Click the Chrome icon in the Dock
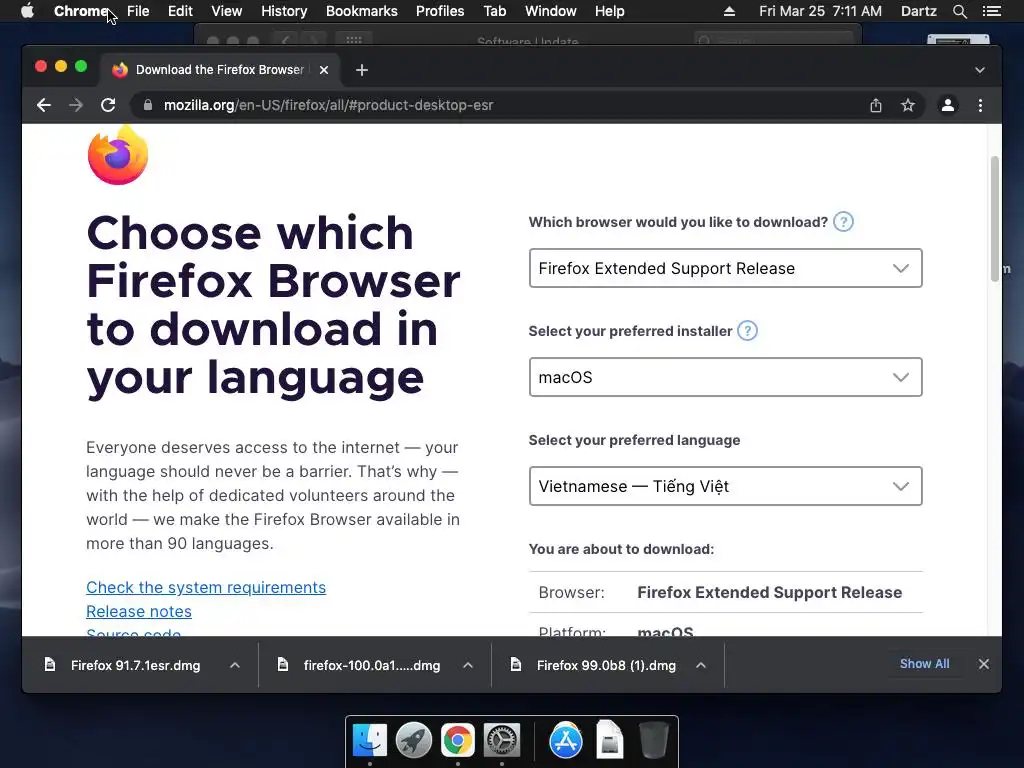 pos(457,740)
